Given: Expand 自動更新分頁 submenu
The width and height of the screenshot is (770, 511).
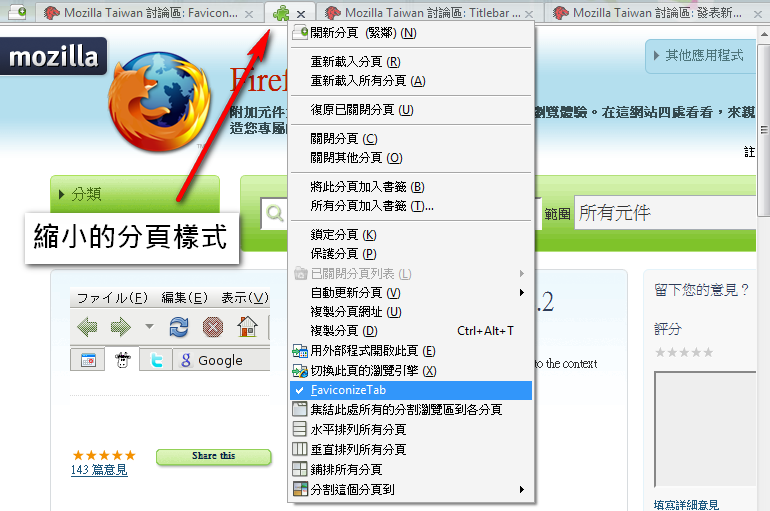Looking at the screenshot, I should coord(411,293).
